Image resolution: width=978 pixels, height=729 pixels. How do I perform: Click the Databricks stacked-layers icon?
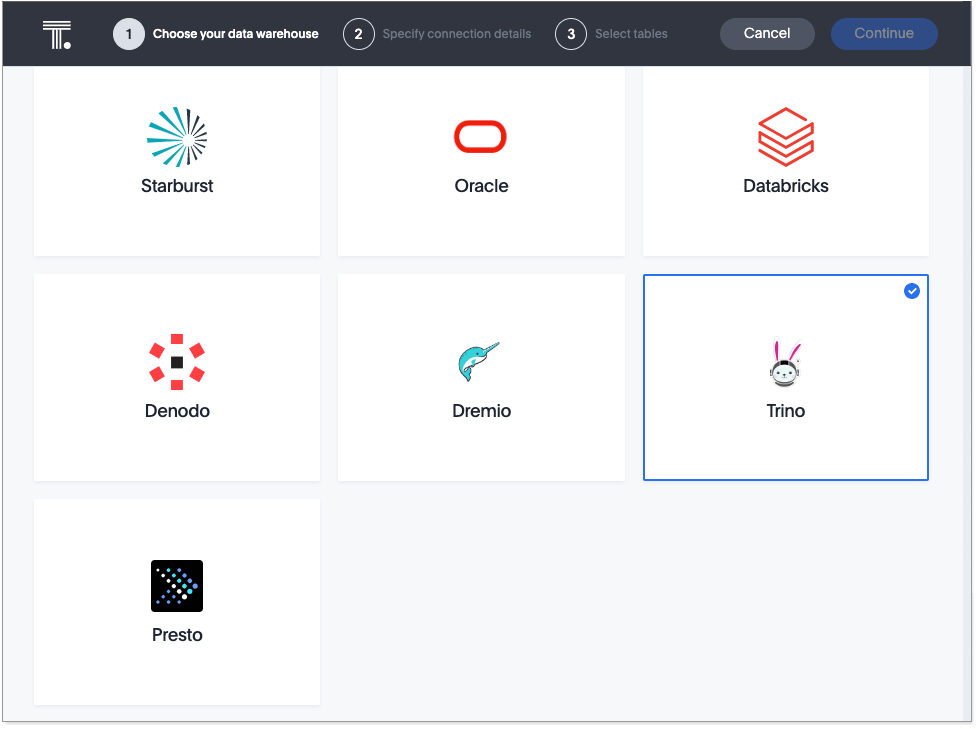click(786, 137)
